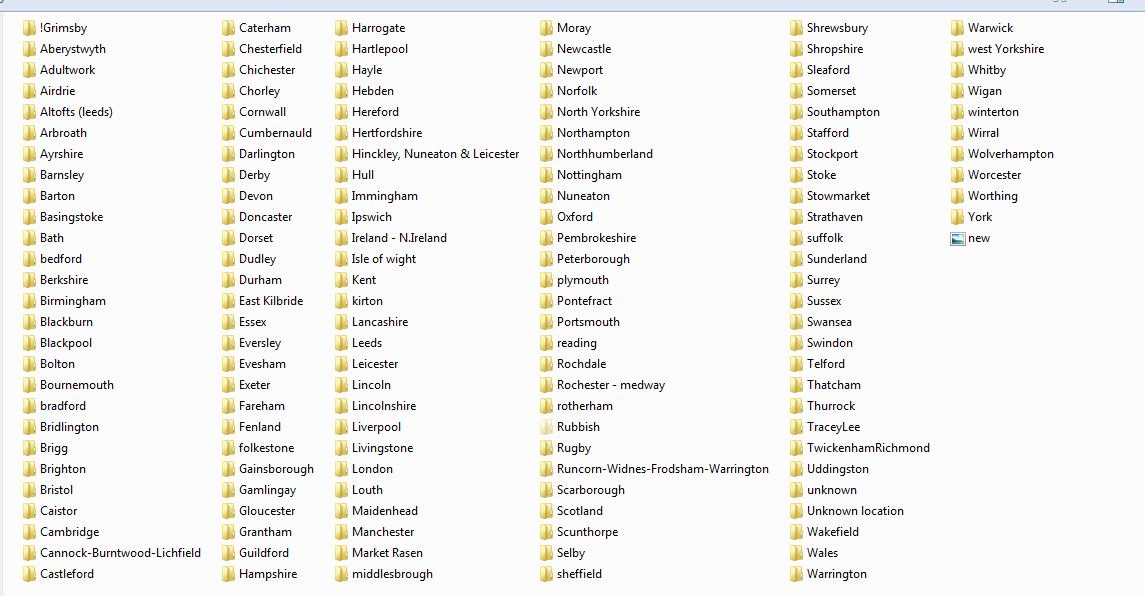This screenshot has height=596, width=1145.
Task: Select the Caterham folder icon
Action: point(229,28)
